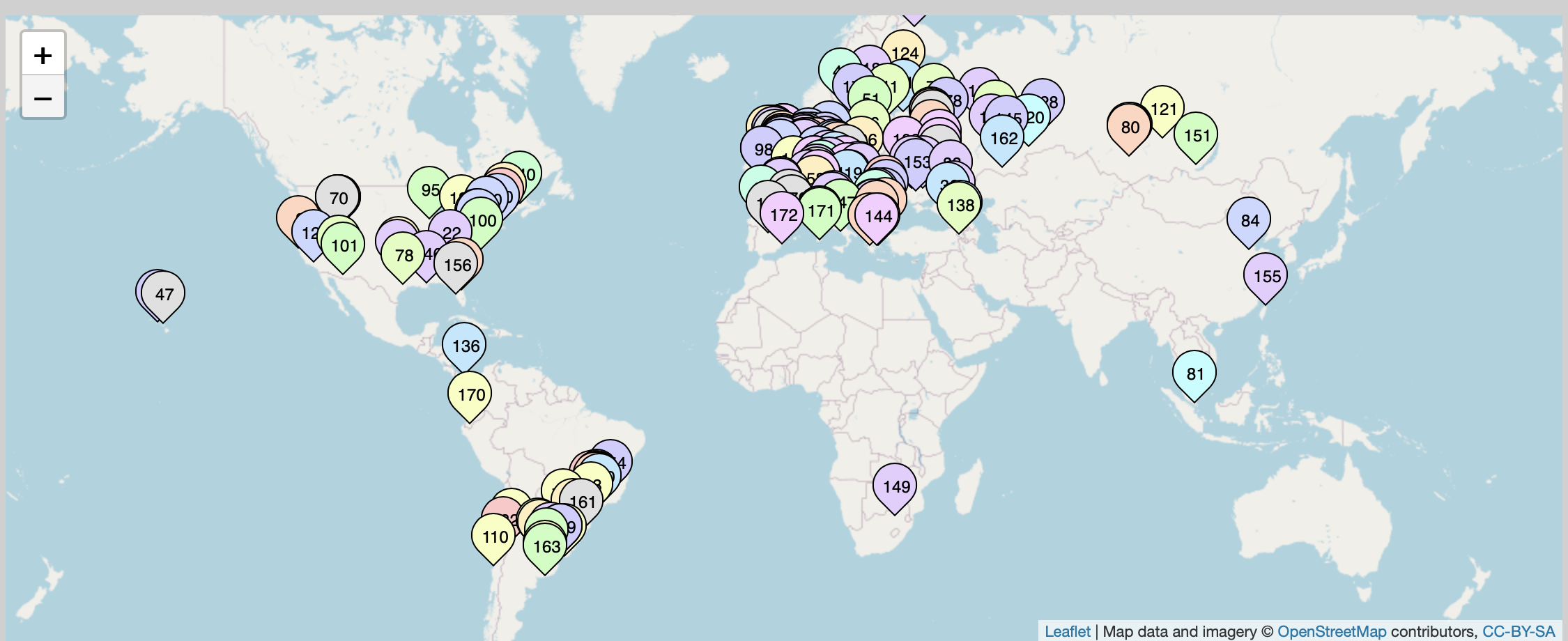Click the yellow marker labeled 170
The height and width of the screenshot is (641, 1568).
tap(470, 395)
